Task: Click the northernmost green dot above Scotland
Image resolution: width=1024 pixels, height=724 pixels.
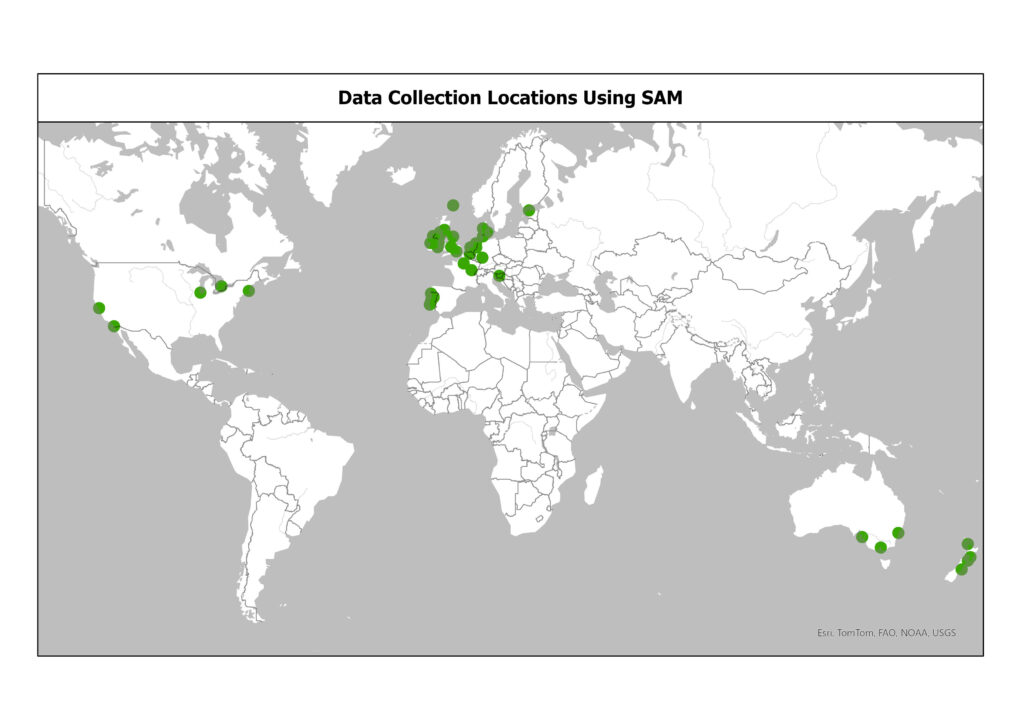Action: click(453, 205)
